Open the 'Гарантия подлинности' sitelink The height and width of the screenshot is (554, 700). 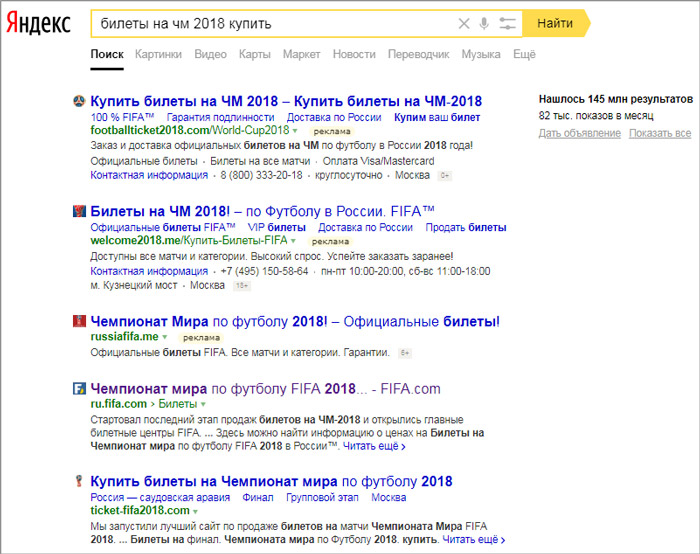[x=221, y=117]
